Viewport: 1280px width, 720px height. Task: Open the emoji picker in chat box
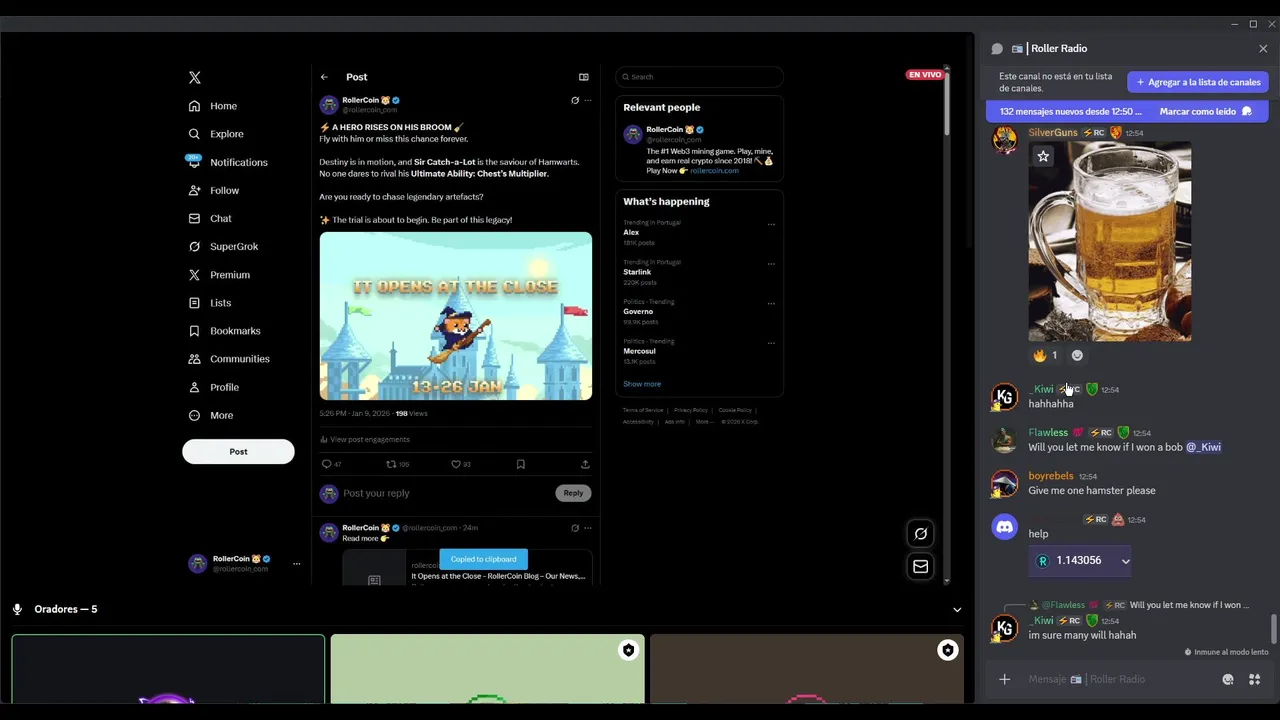coord(1228,680)
